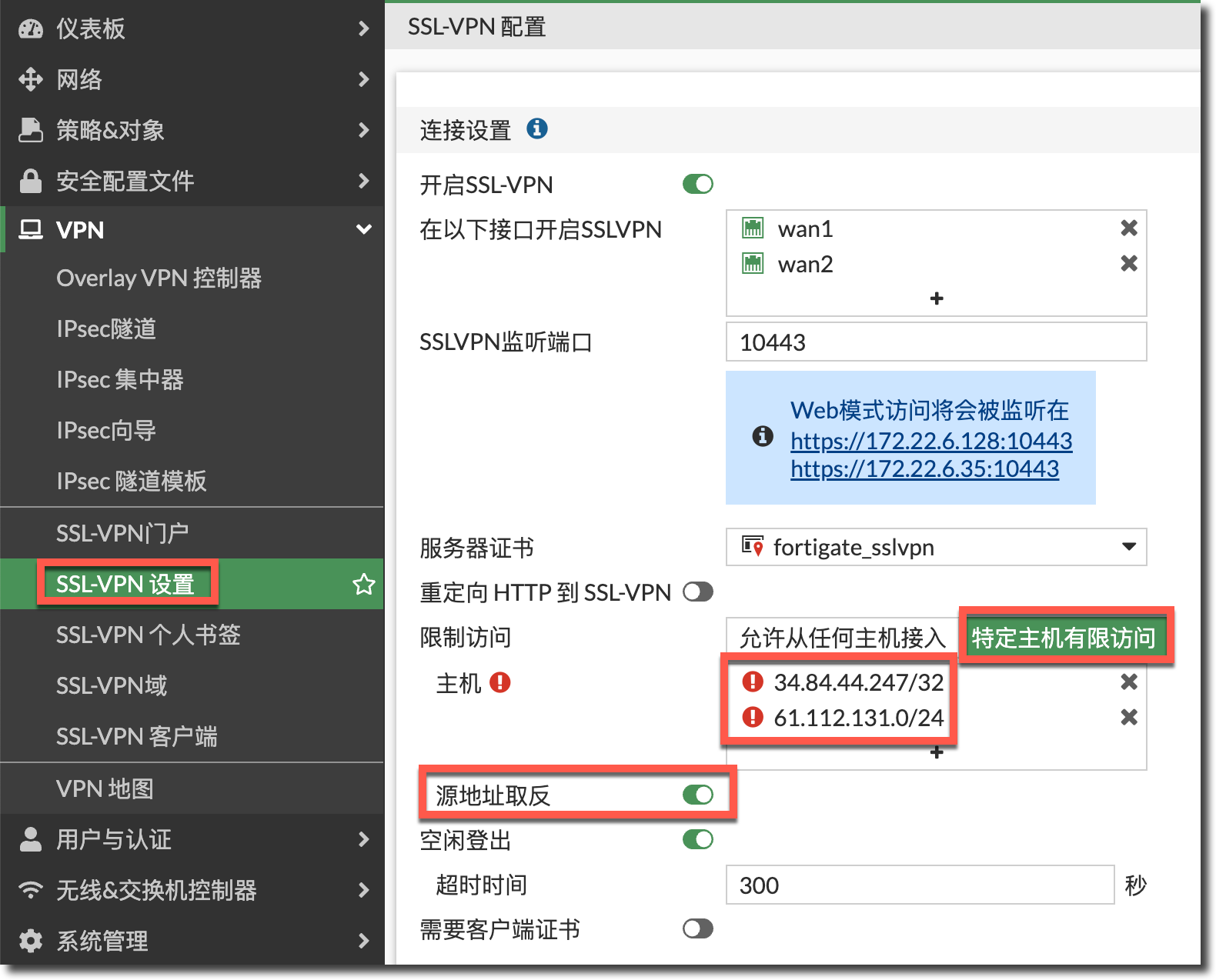Click the wireless controller wifi icon
The height and width of the screenshot is (980, 1216).
(31, 890)
